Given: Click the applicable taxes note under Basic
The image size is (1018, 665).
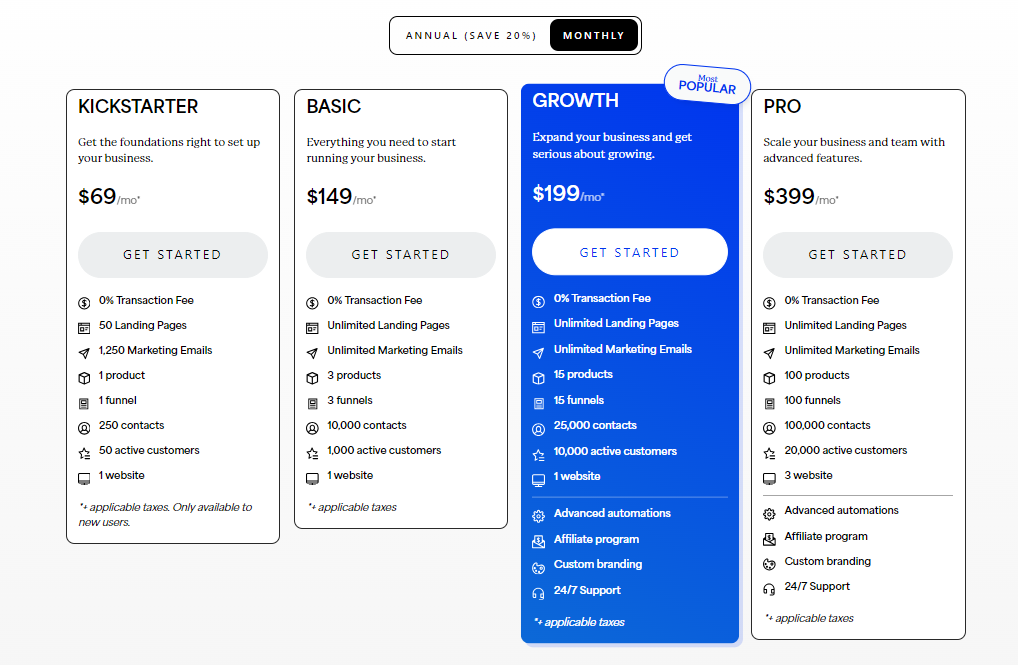Looking at the screenshot, I should tap(352, 507).
